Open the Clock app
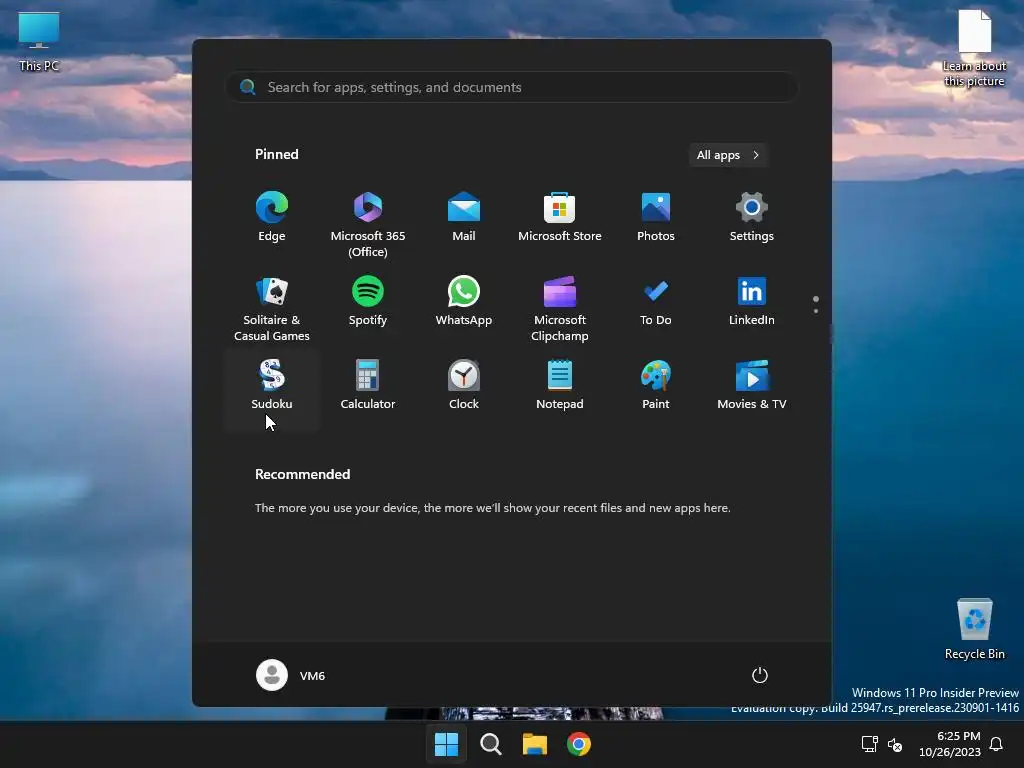This screenshot has width=1024, height=768. click(464, 386)
